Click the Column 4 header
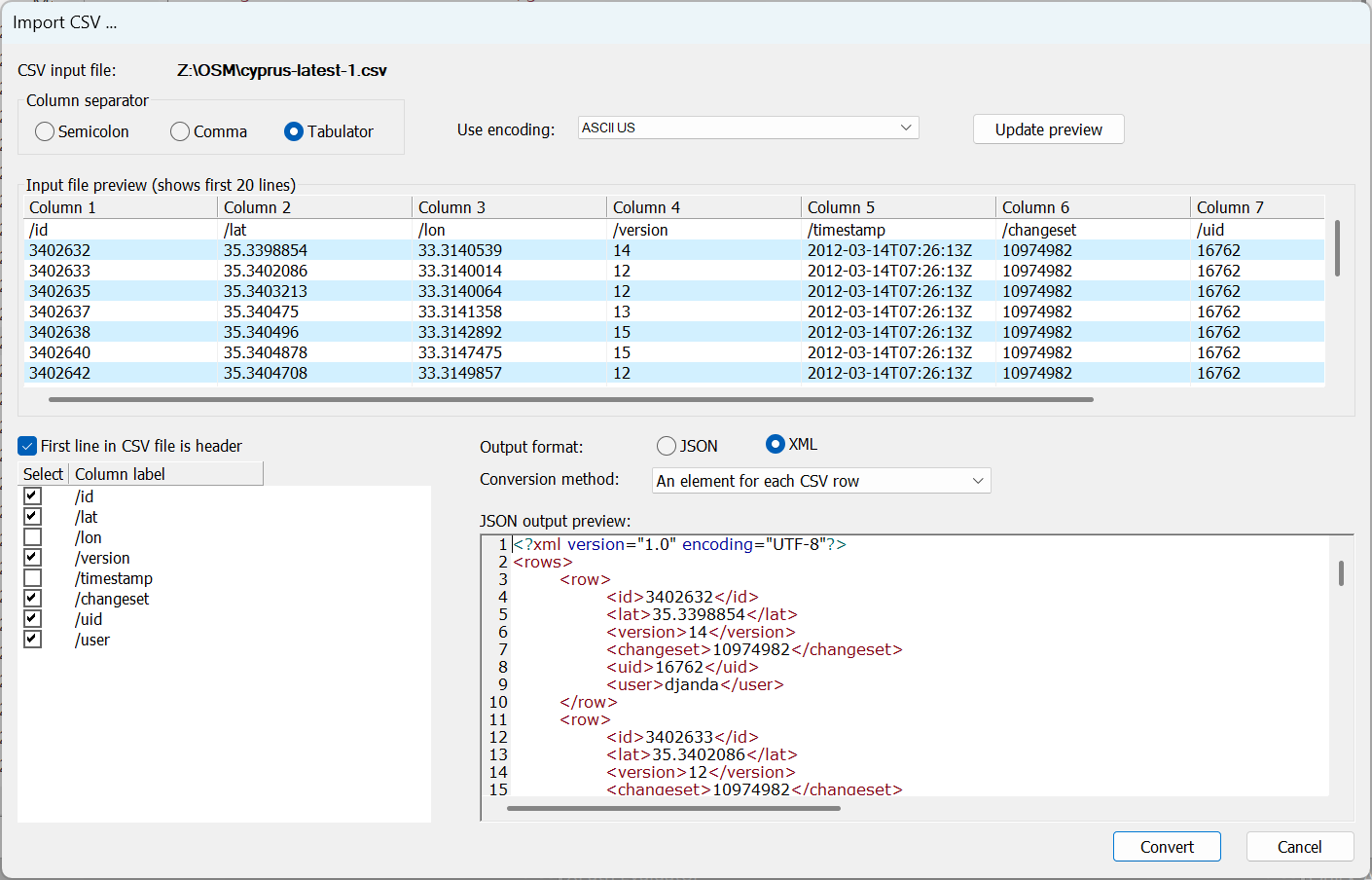The width and height of the screenshot is (1372, 880). coord(704,207)
